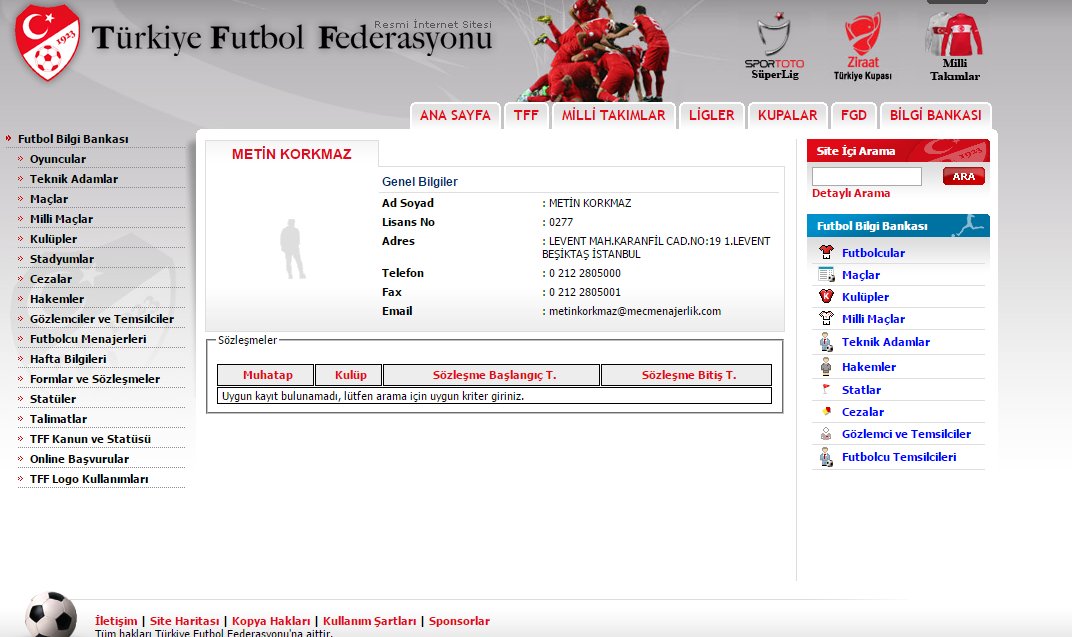Click the Statlar flag icon
This screenshot has width=1072, height=637.
pos(826,390)
